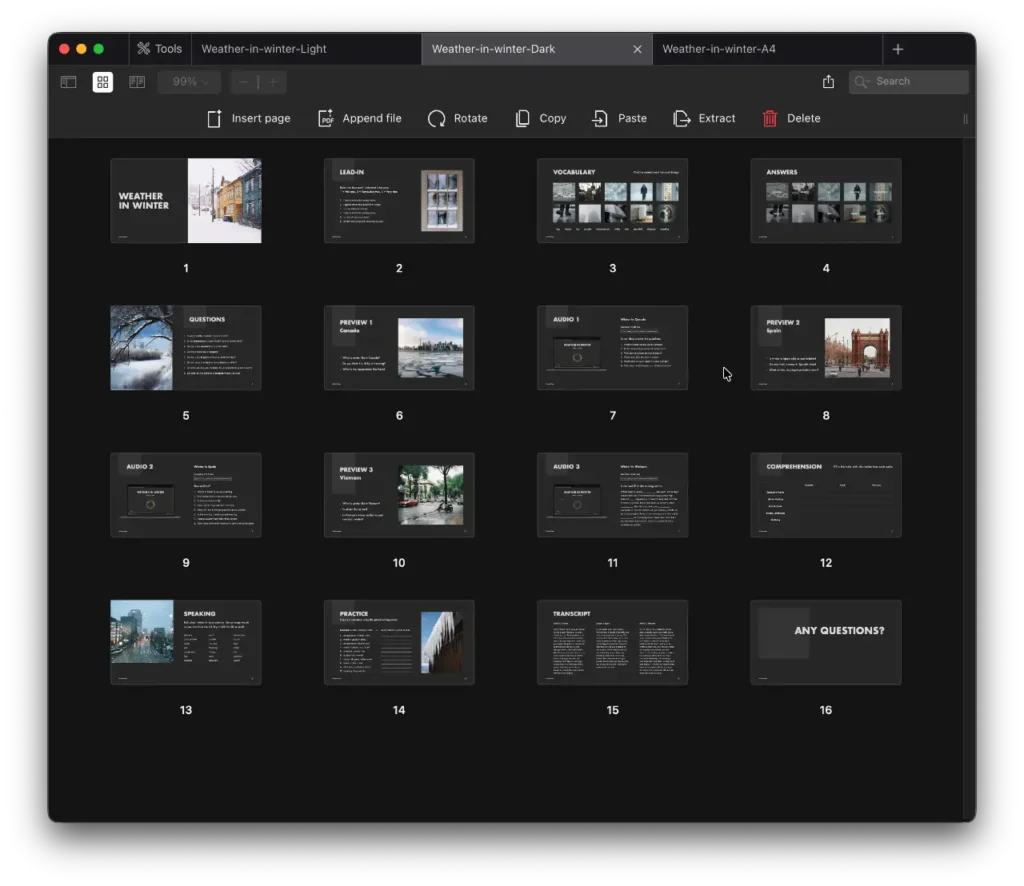Open the 99% zoom level dropdown

tap(189, 82)
